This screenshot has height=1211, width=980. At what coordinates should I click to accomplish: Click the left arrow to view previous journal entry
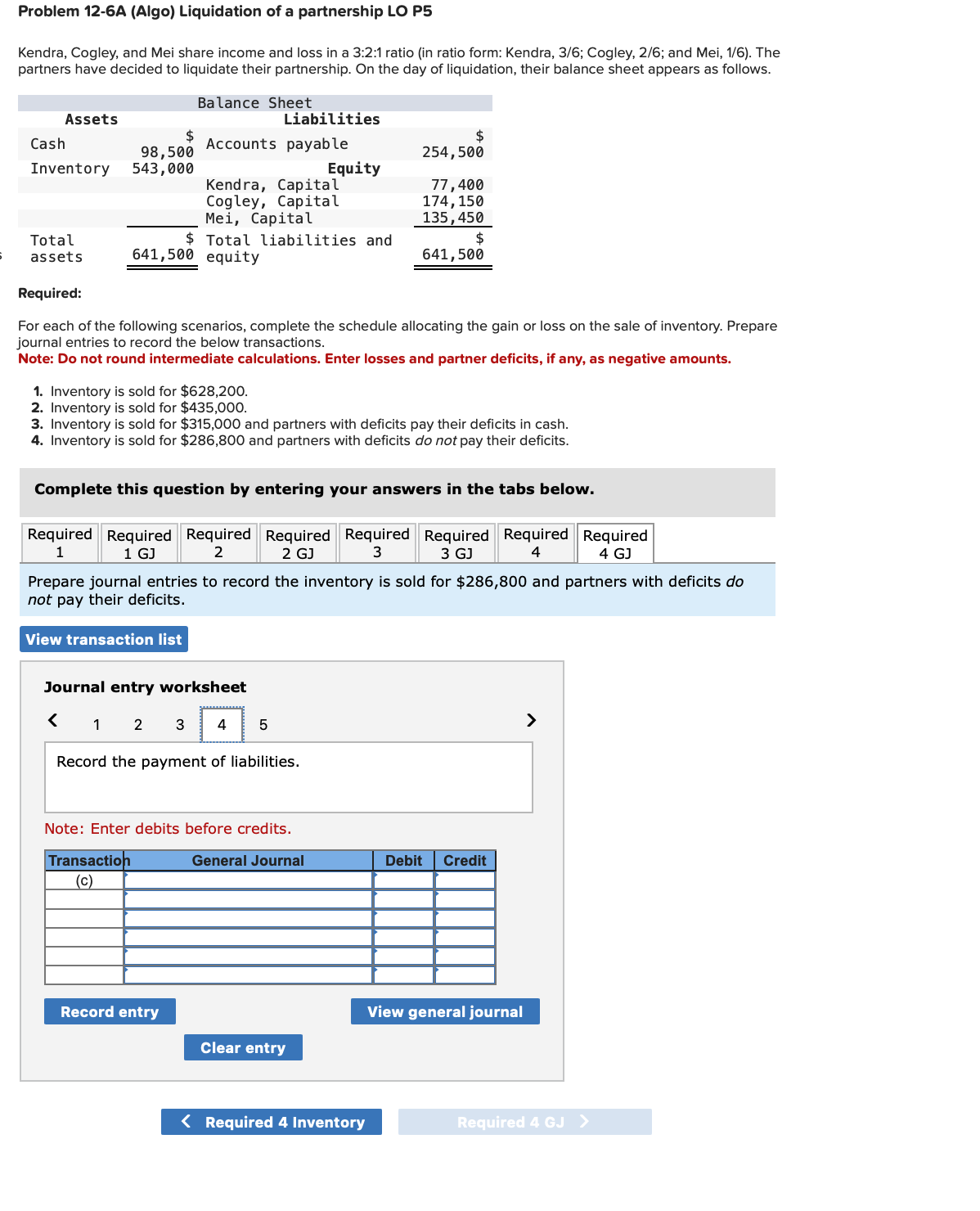(x=53, y=721)
